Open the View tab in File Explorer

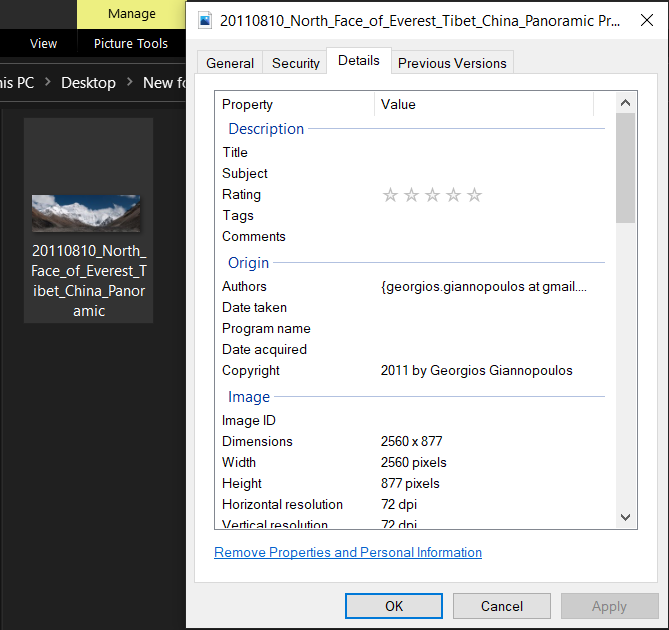coord(43,43)
